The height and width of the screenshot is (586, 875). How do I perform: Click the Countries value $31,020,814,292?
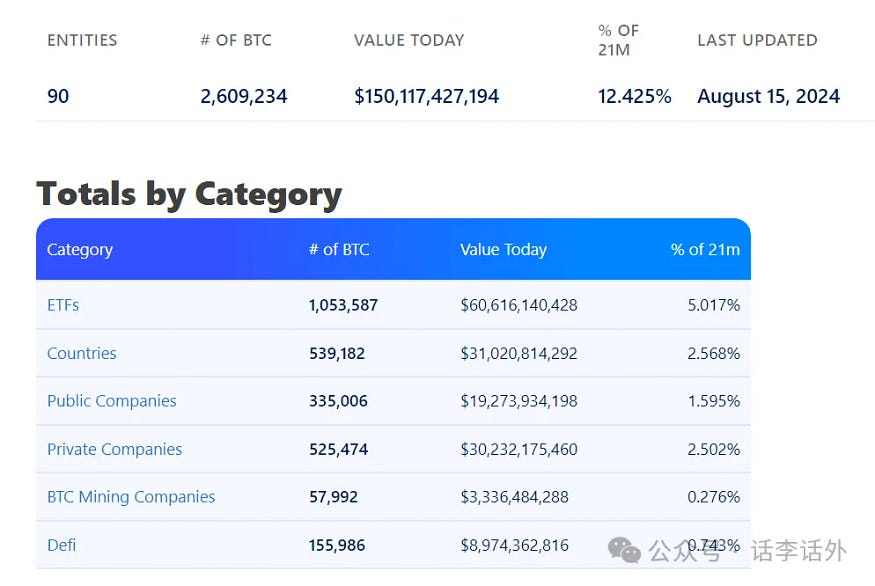[518, 353]
